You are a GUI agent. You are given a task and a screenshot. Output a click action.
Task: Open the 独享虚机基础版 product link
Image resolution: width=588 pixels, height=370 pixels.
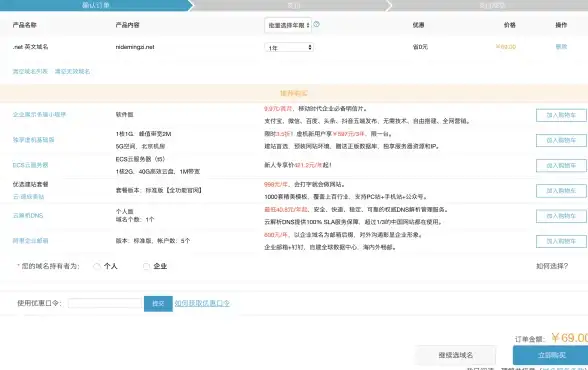tap(33, 140)
